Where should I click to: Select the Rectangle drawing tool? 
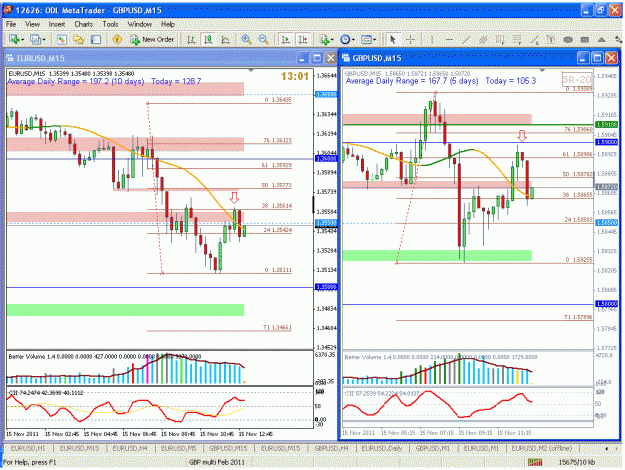tap(585, 39)
